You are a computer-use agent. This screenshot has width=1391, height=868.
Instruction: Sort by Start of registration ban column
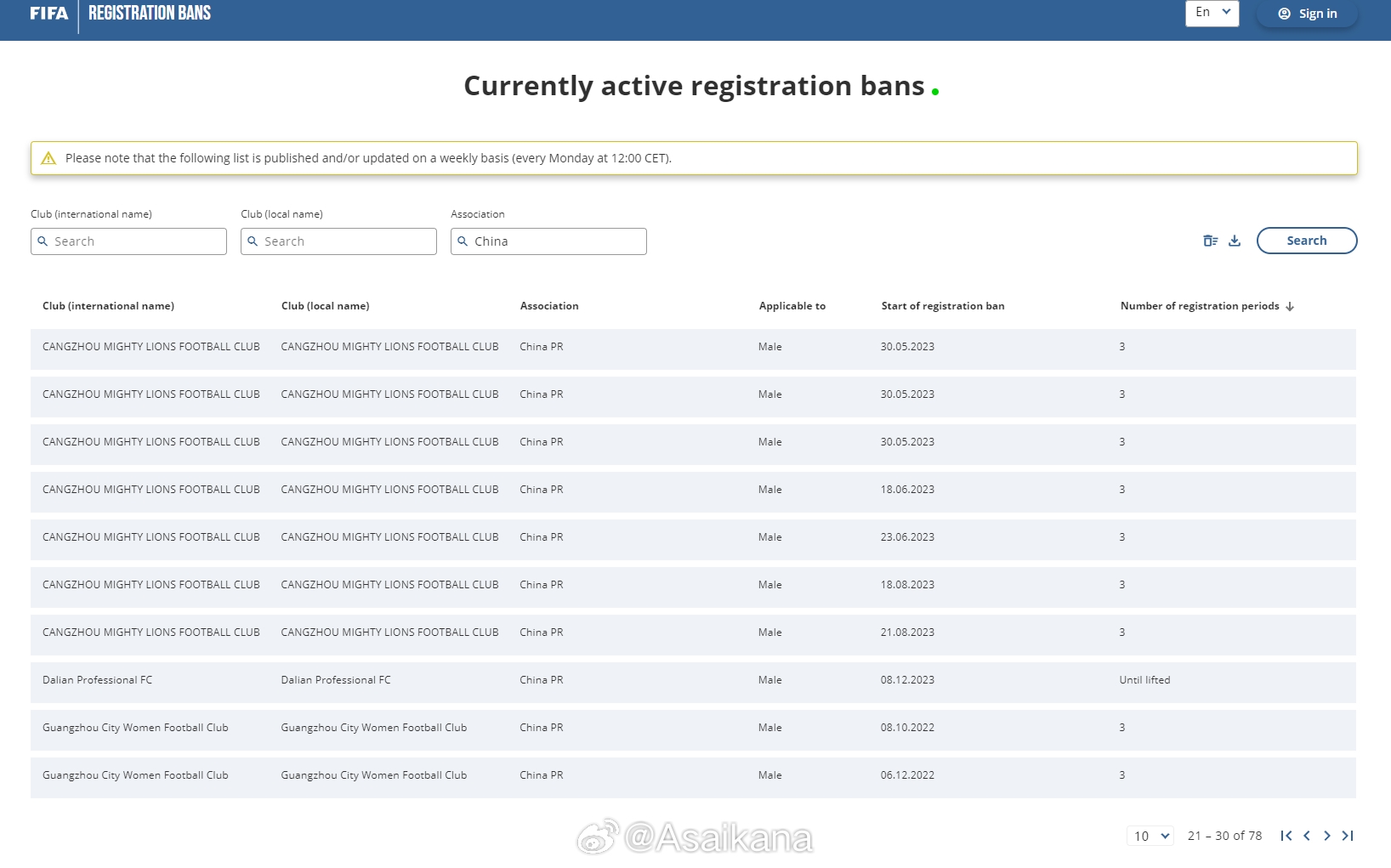[x=942, y=306]
